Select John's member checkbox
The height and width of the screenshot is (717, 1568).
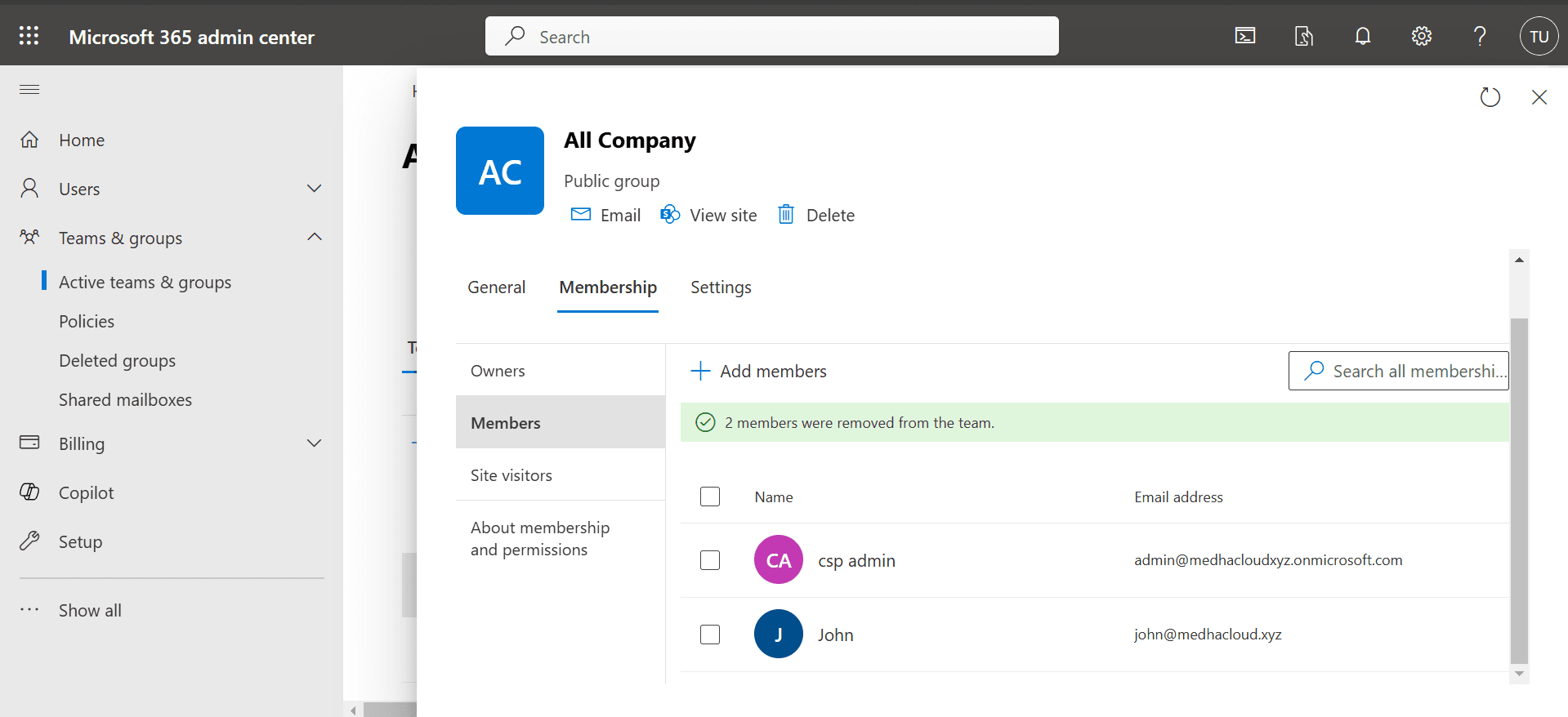710,635
